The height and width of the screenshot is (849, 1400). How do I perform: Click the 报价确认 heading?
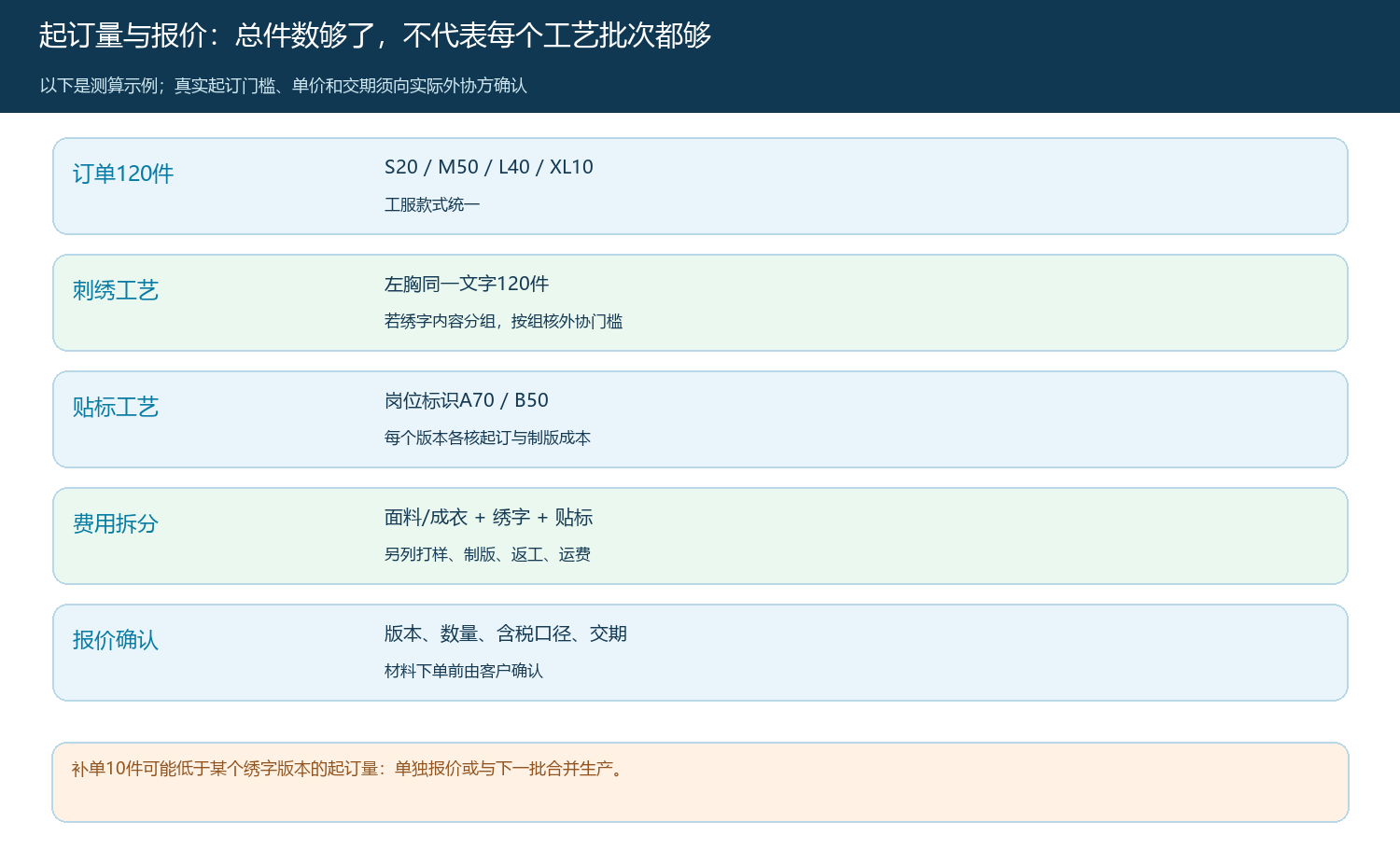pos(116,640)
